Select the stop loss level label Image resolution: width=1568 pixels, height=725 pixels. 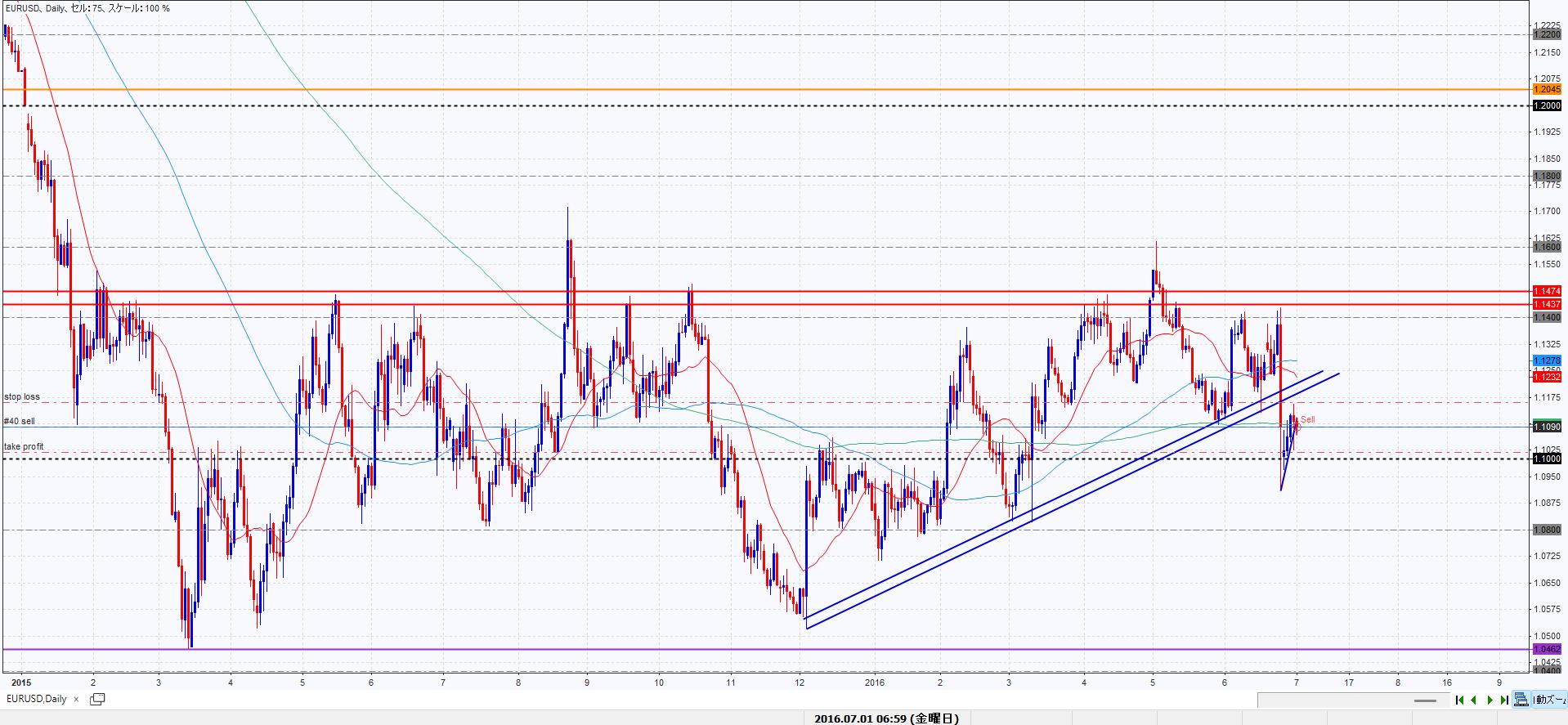pyautogui.click(x=22, y=396)
